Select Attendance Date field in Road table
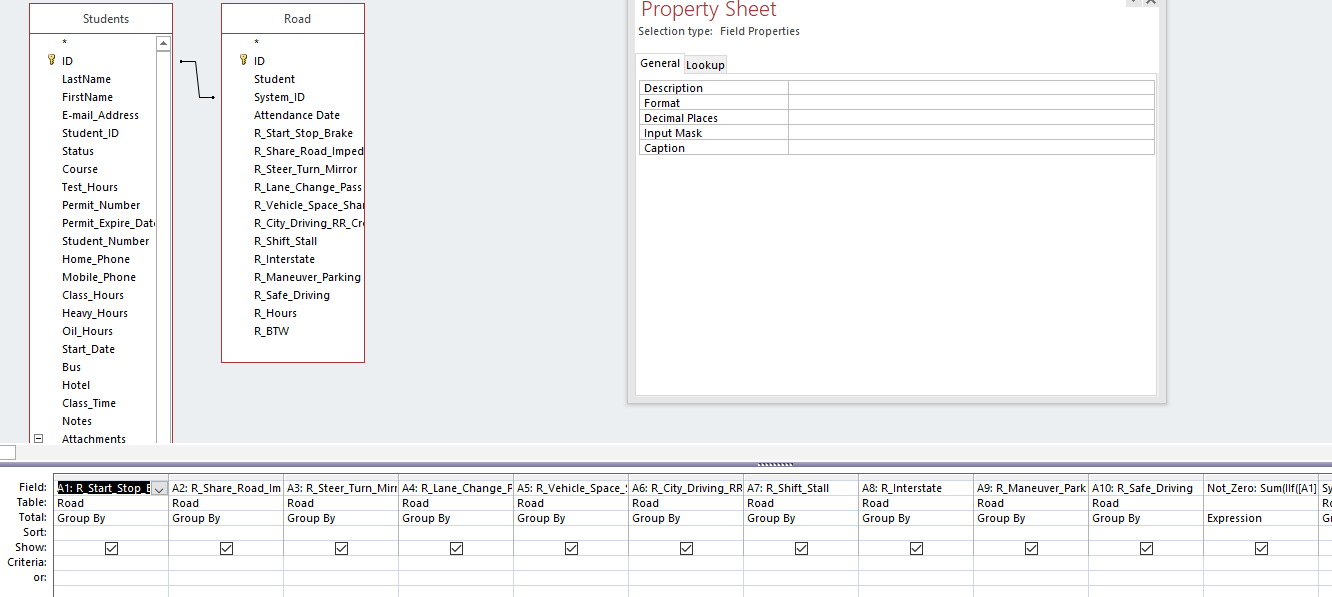This screenshot has width=1332, height=597. click(297, 115)
